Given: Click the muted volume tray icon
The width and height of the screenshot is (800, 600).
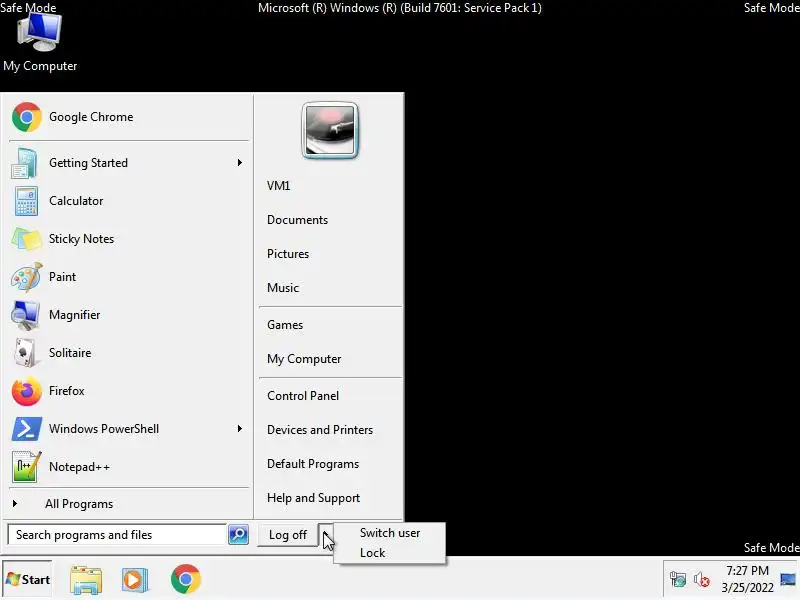Looking at the screenshot, I should pyautogui.click(x=702, y=580).
